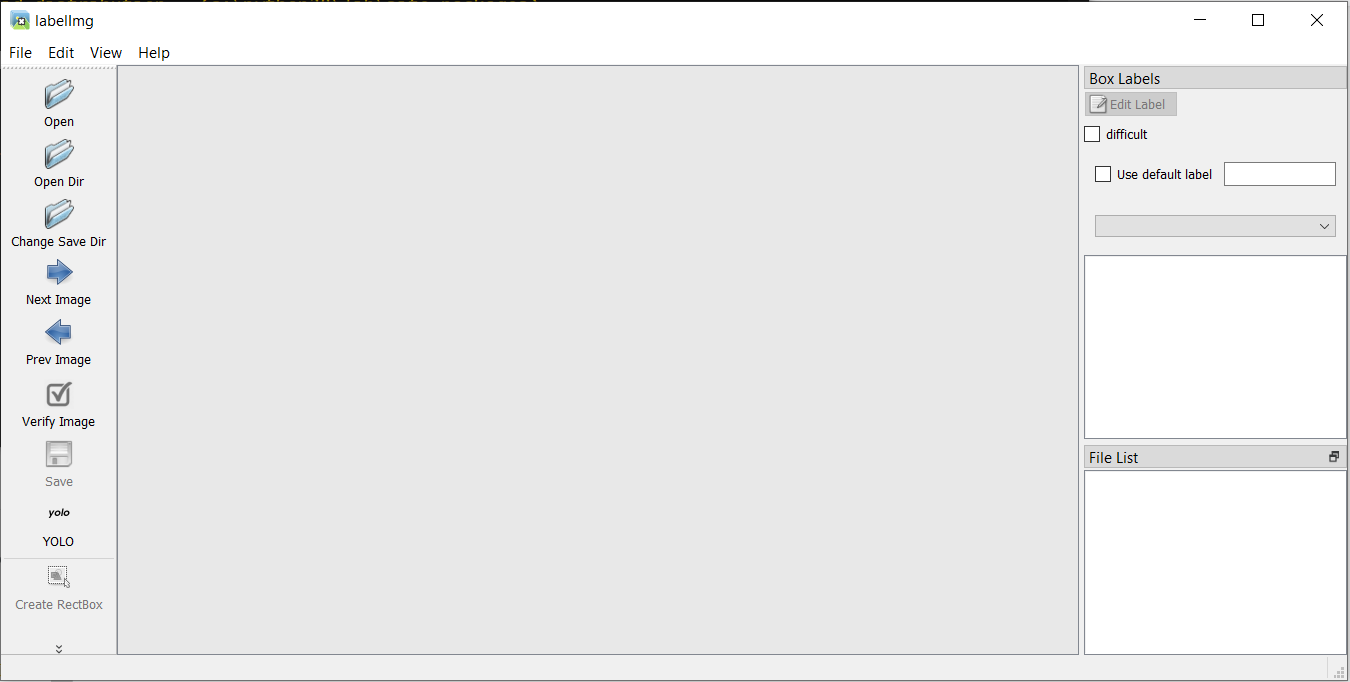Choose the Change Save Dir icon
The width and height of the screenshot is (1350, 682).
coord(59,215)
